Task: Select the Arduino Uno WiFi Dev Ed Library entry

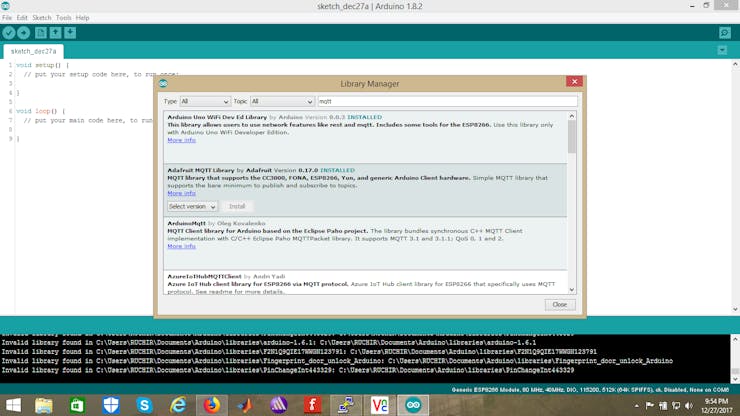Action: pos(365,137)
